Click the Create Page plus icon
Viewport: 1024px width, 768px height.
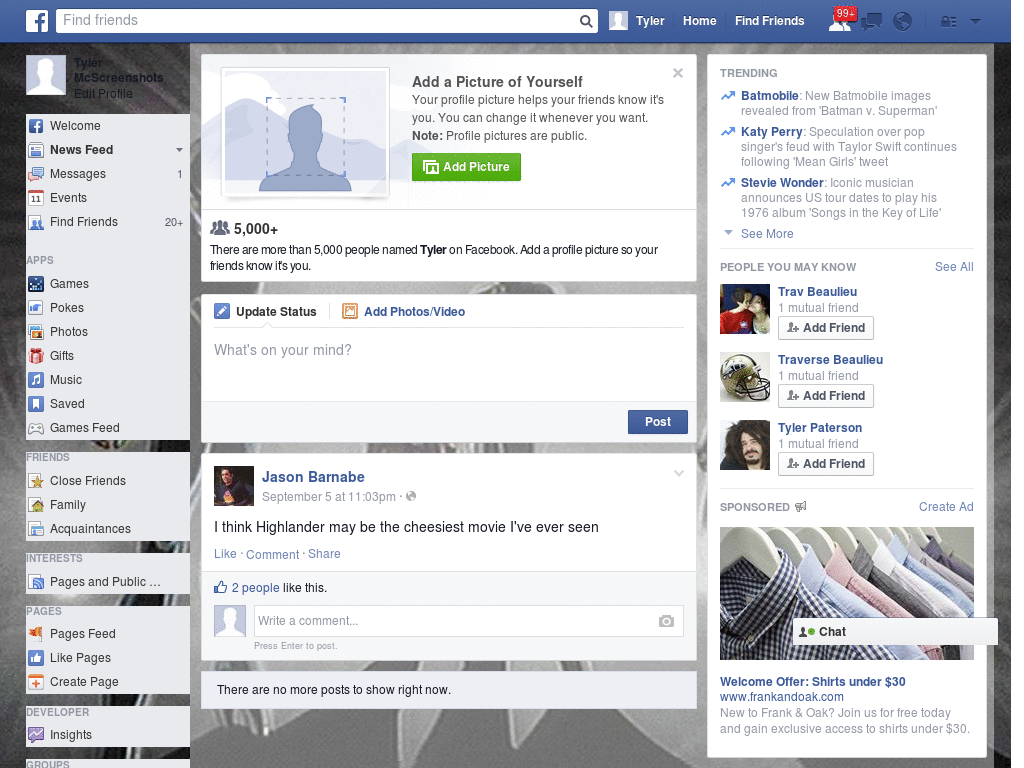coord(36,682)
